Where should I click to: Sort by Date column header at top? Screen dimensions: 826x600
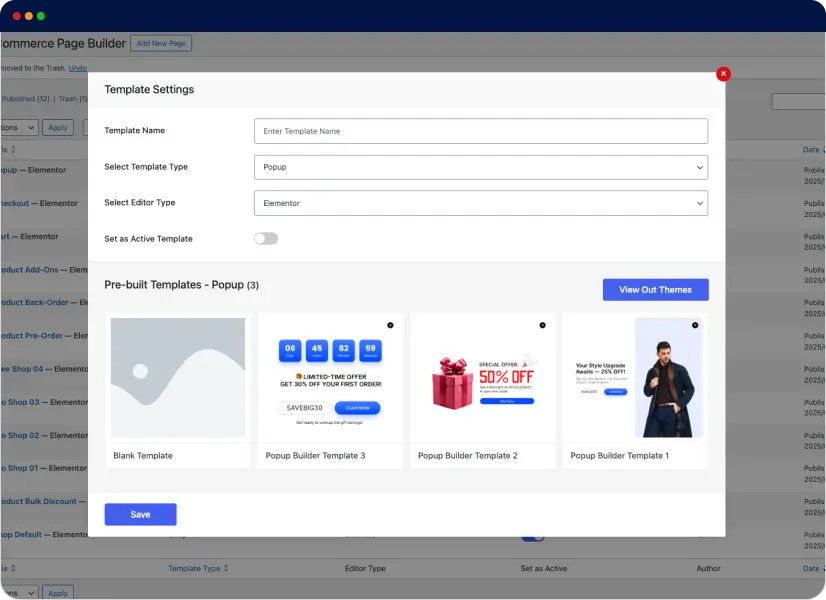(x=813, y=150)
